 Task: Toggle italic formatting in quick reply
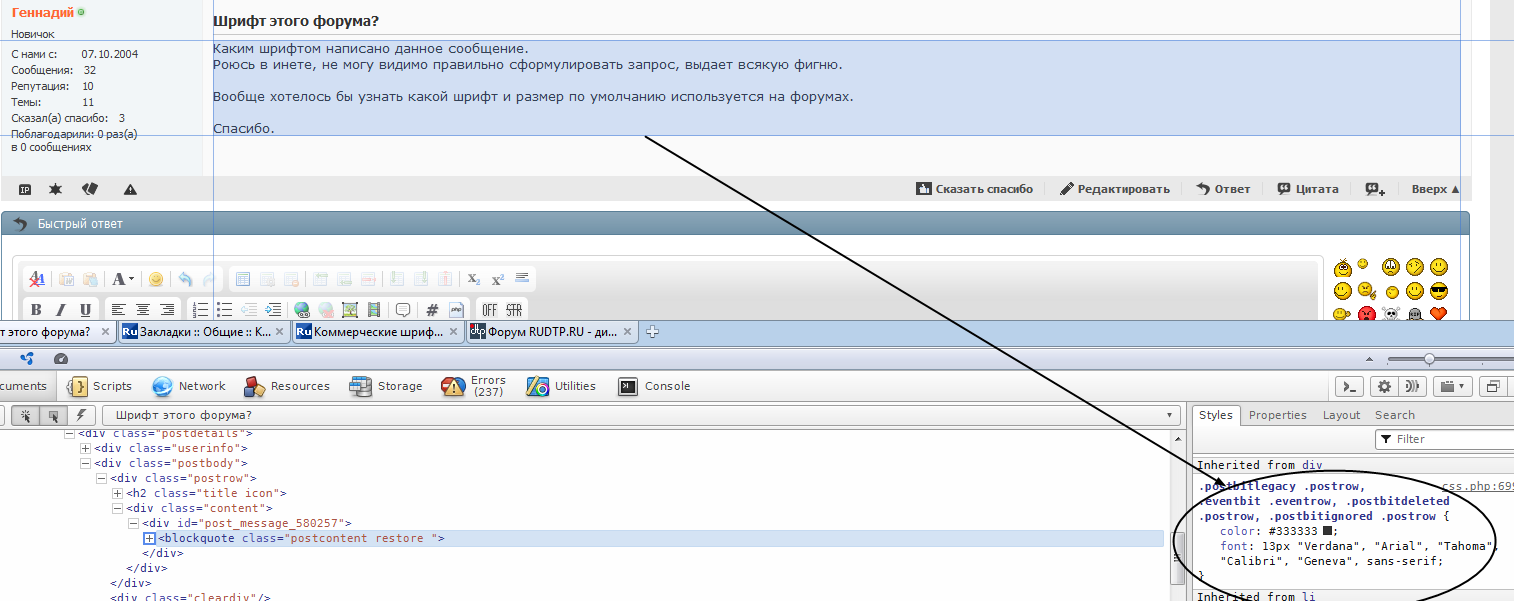[x=61, y=310]
